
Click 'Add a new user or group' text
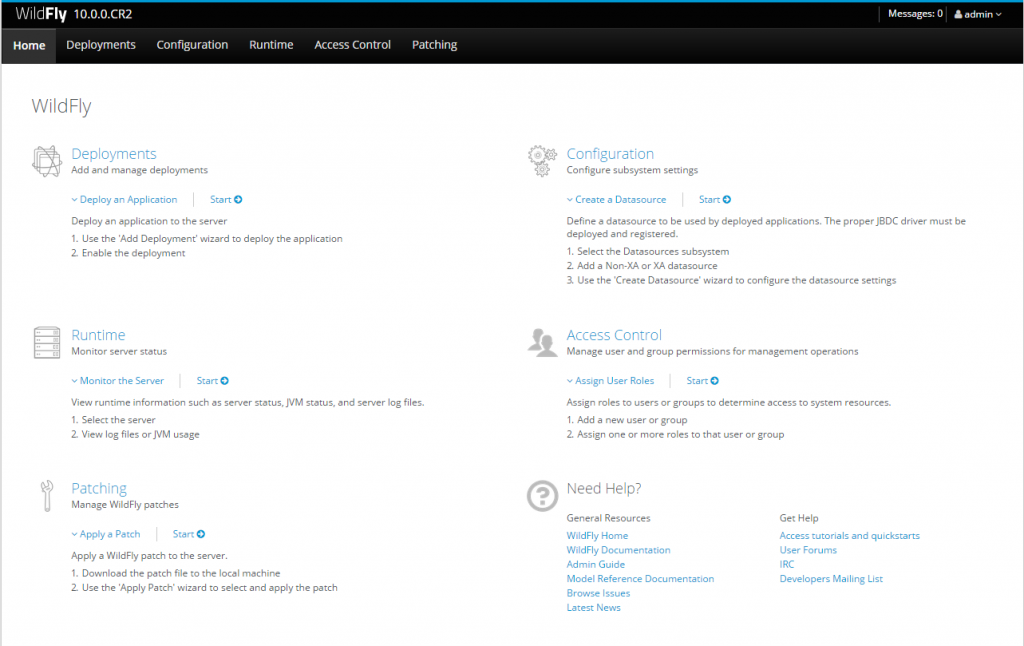tap(632, 420)
